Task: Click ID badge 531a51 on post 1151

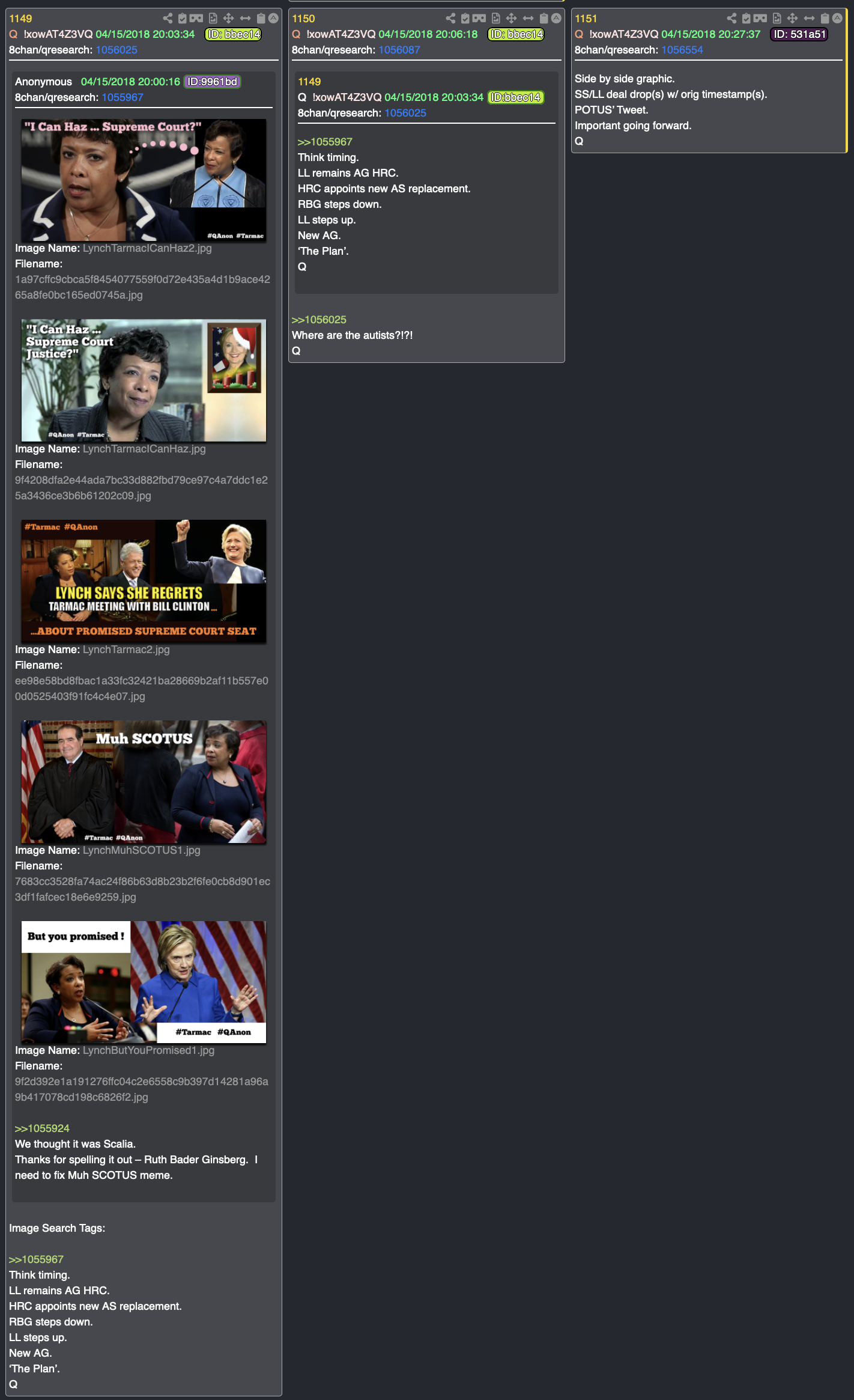Action: [x=799, y=34]
